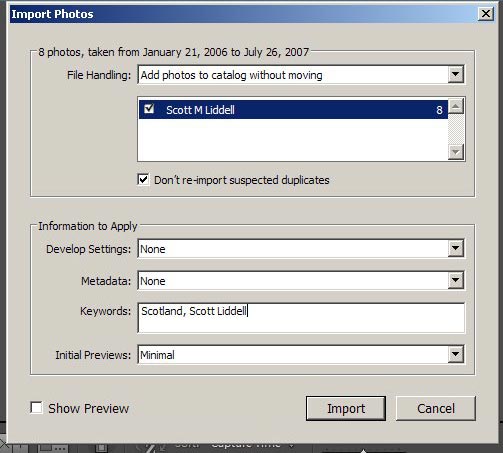
Task: Close the Import Photos dialog
Action: tap(486, 14)
